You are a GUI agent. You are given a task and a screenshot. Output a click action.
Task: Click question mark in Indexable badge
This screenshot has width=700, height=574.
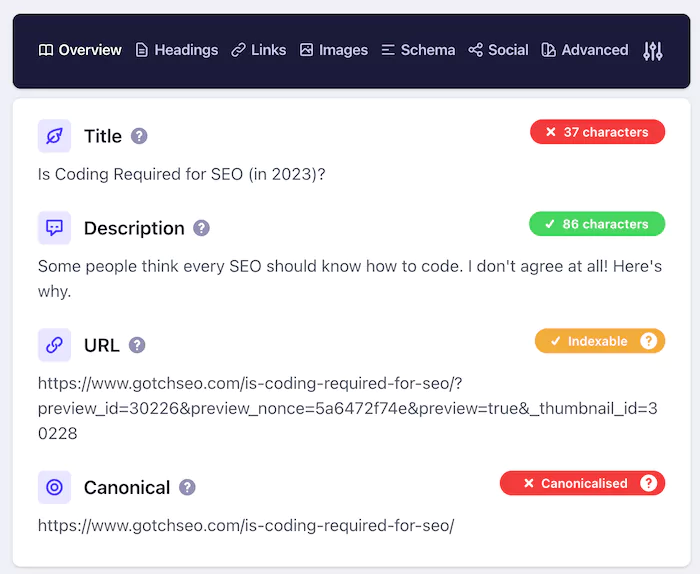pyautogui.click(x=649, y=341)
